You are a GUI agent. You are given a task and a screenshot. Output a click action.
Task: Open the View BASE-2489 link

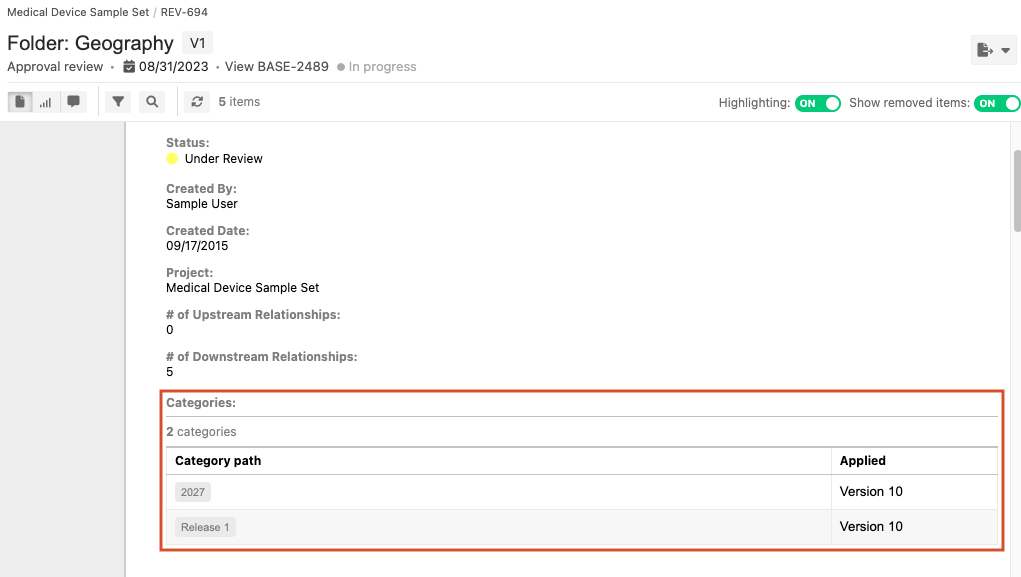point(276,67)
